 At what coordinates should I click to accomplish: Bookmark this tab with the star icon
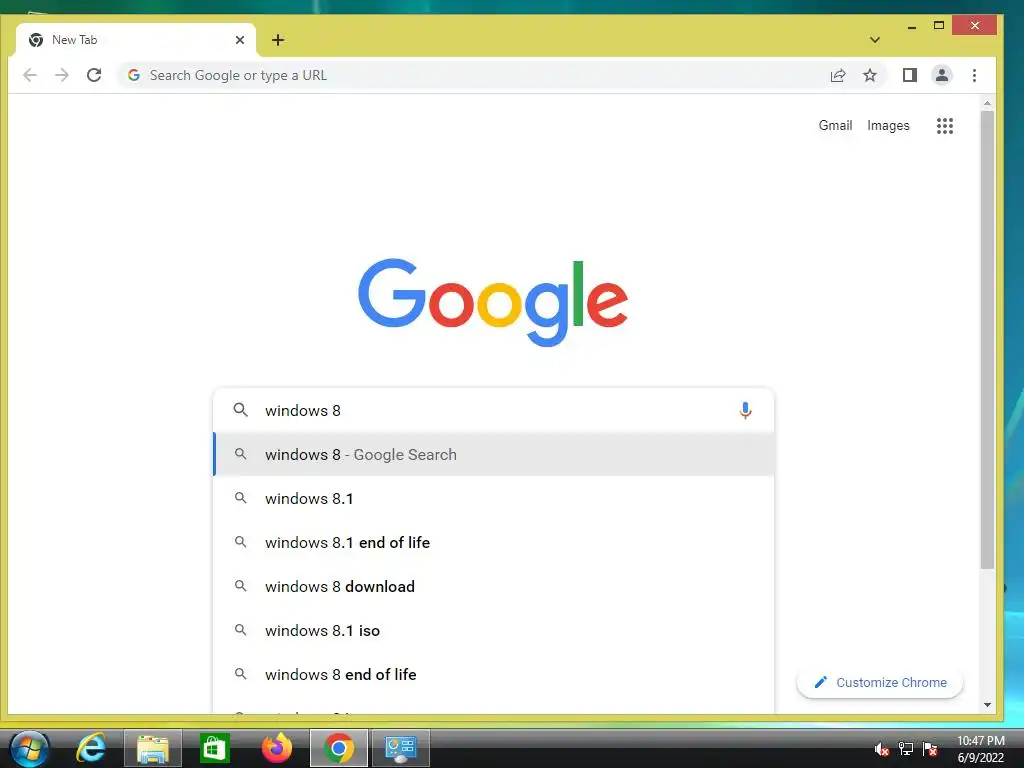(870, 75)
